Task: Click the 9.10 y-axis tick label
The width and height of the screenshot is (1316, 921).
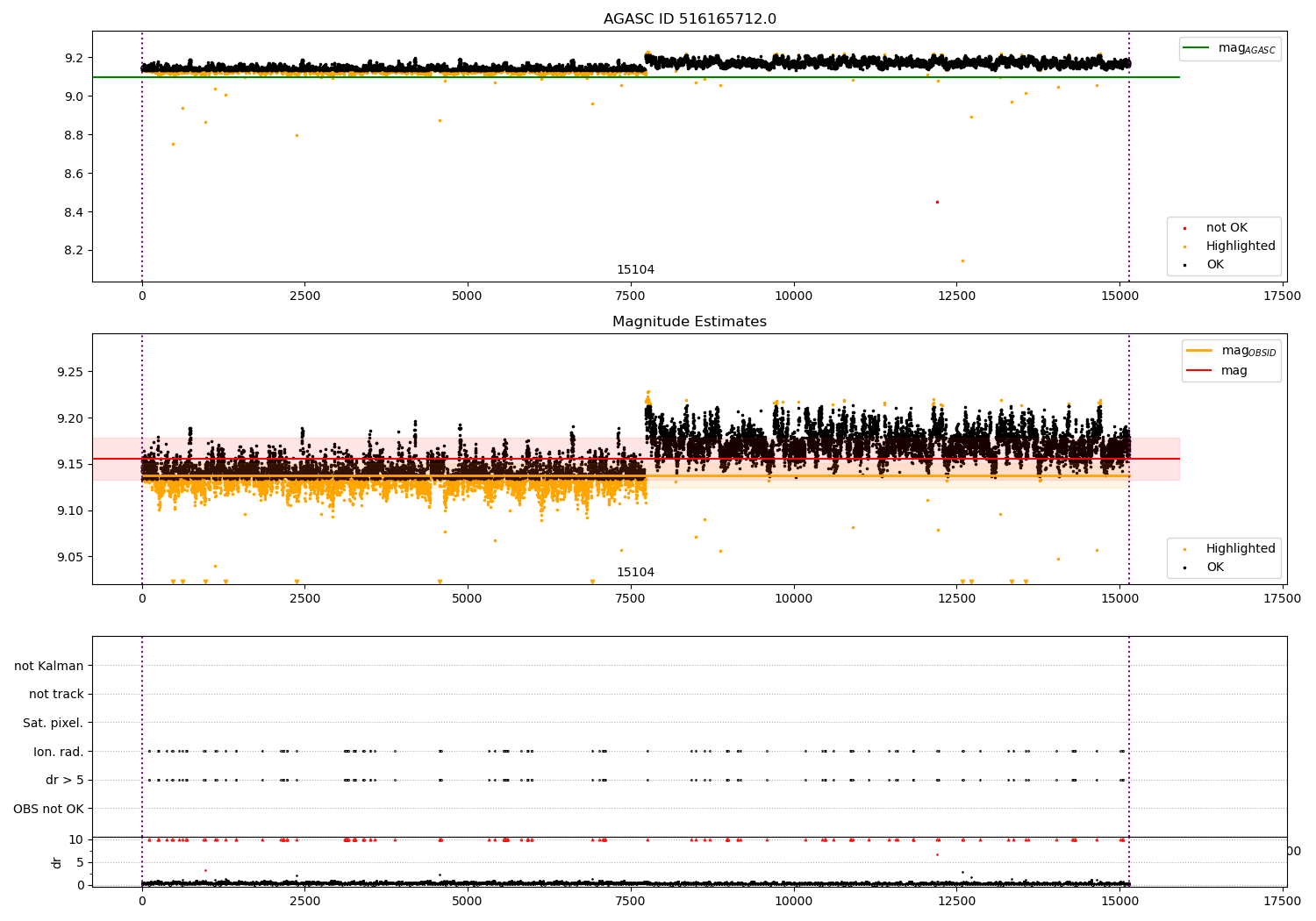Action: click(x=70, y=510)
